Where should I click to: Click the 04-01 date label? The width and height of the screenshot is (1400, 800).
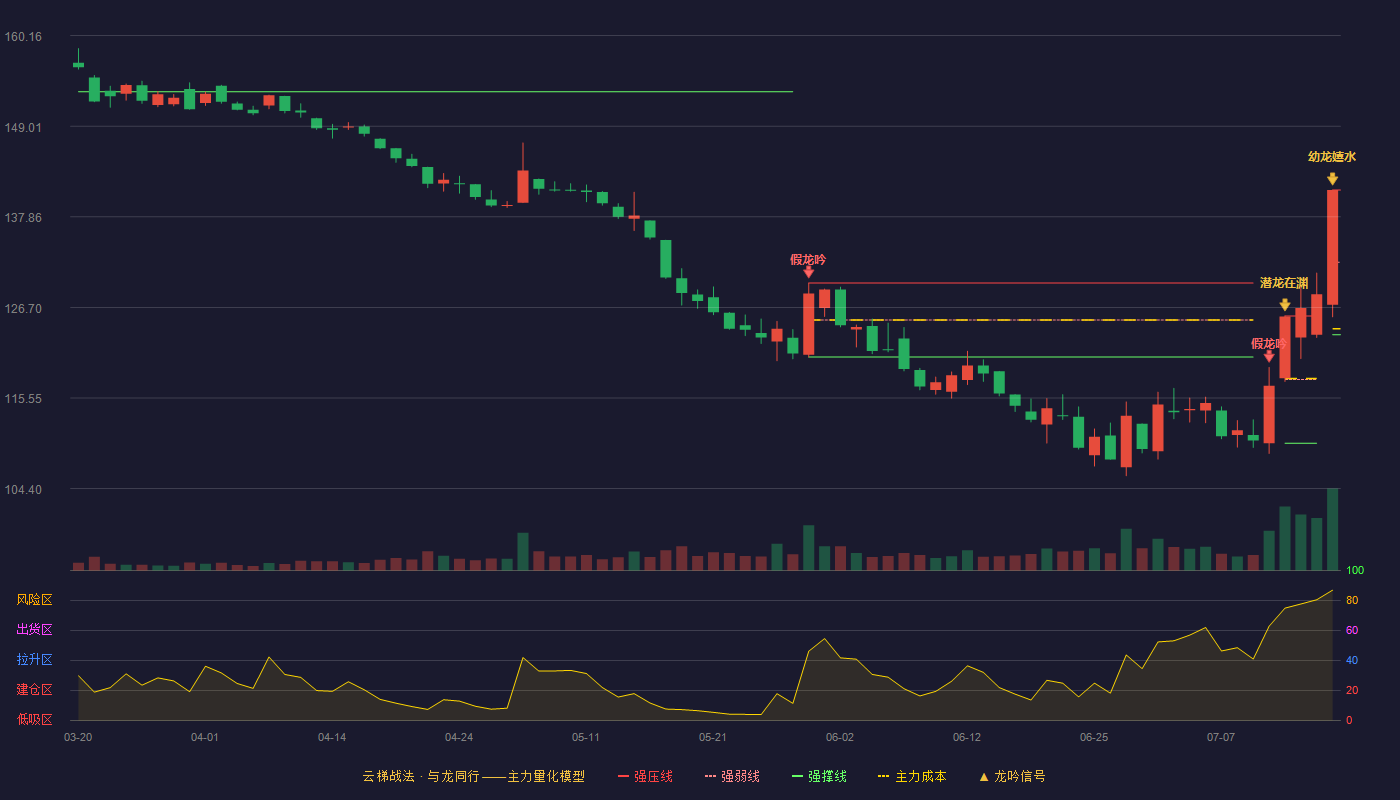point(205,737)
